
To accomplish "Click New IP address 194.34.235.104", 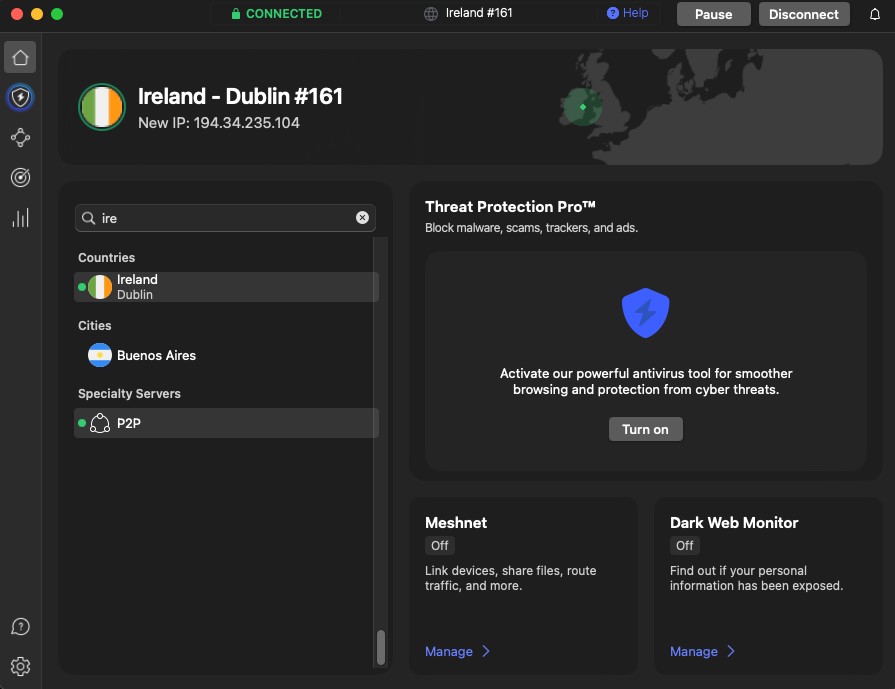I will pyautogui.click(x=219, y=123).
